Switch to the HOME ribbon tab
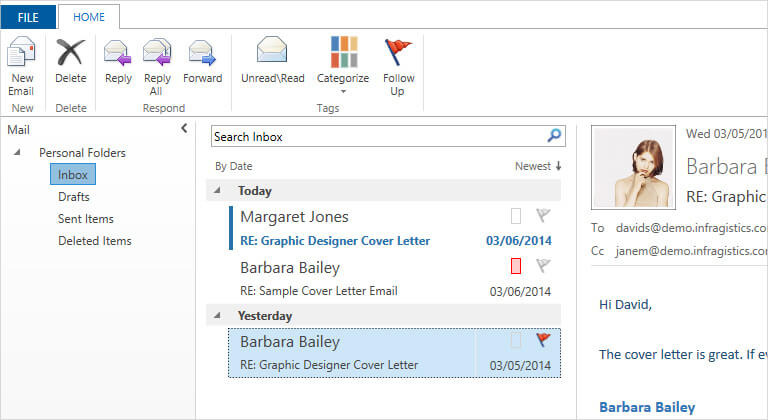Viewport: 768px width, 420px height. point(89,16)
